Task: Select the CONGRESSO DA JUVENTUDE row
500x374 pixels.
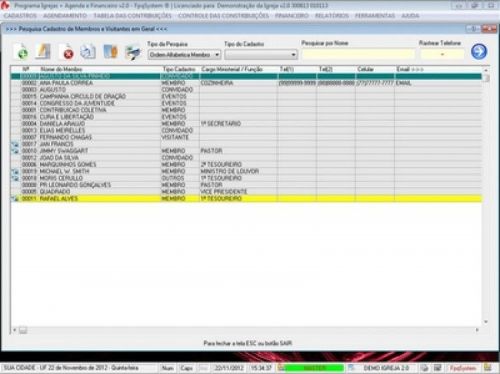Action: 246,103
